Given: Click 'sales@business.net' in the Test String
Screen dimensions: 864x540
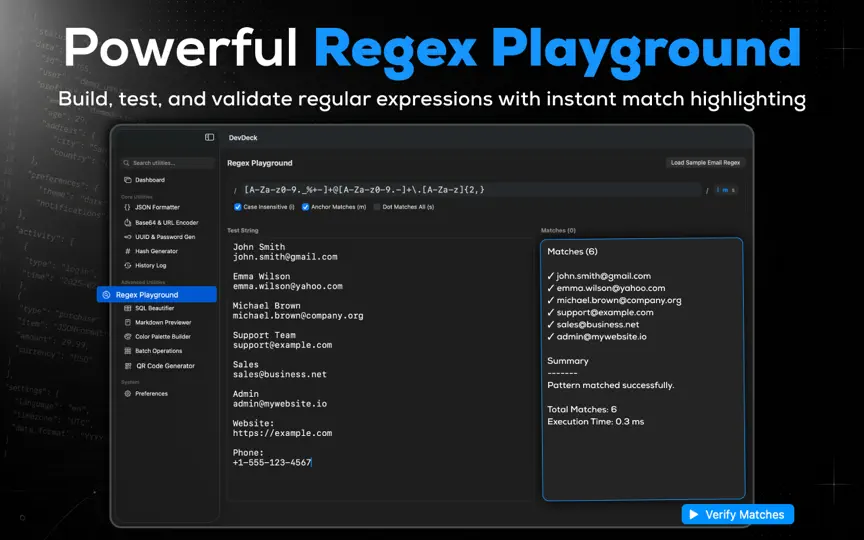Looking at the screenshot, I should [279, 374].
